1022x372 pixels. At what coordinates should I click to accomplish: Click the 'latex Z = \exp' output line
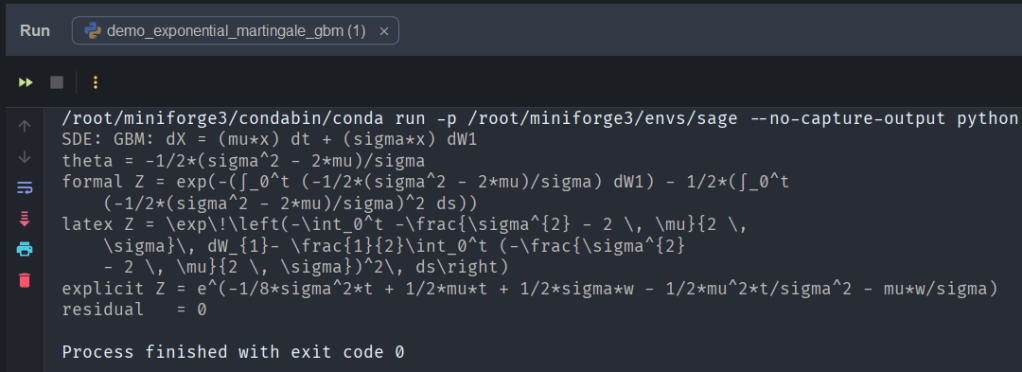[405, 225]
